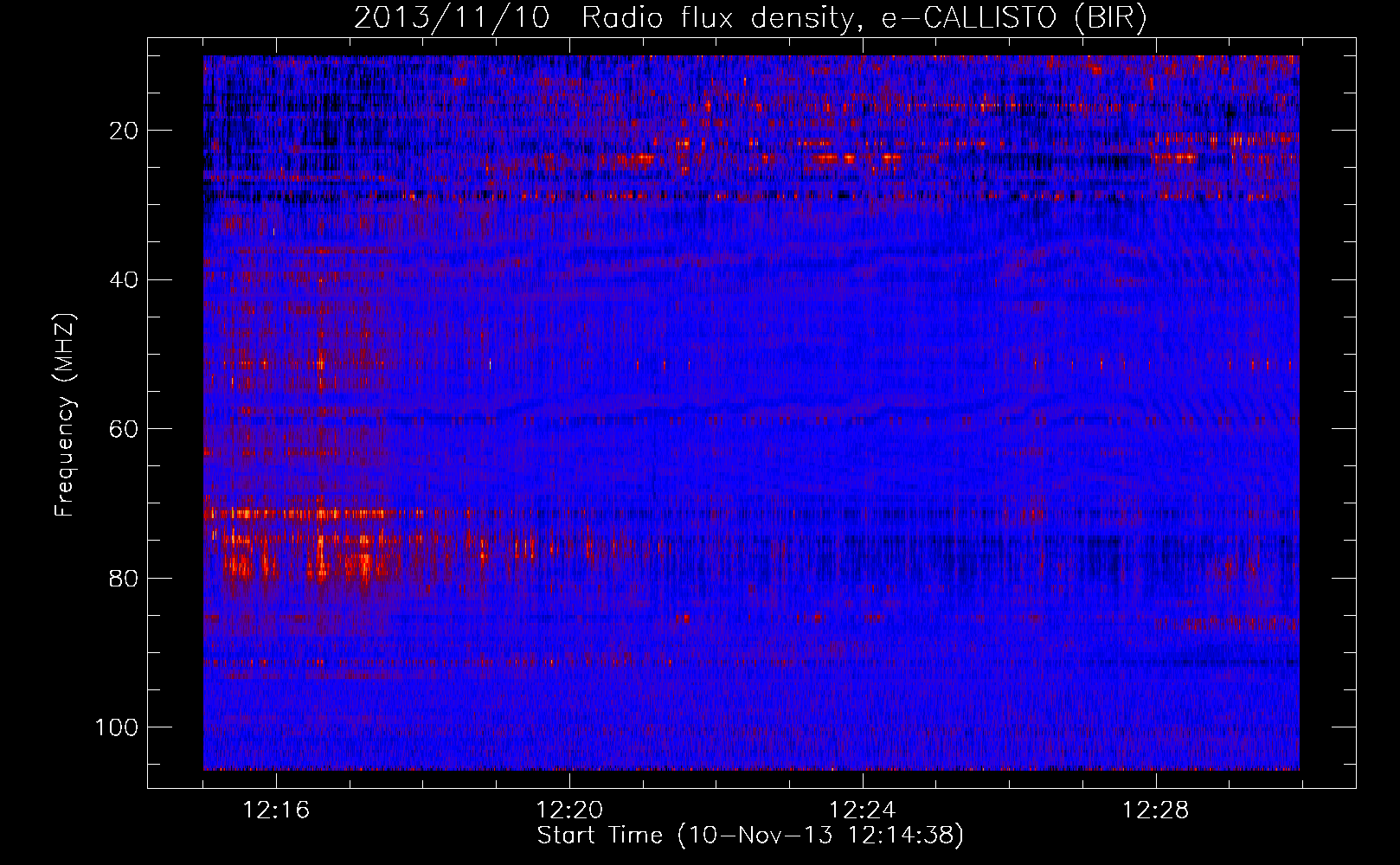Viewport: 1400px width, 865px height.
Task: Click the 60 frequency tick label
Action: coord(125,429)
